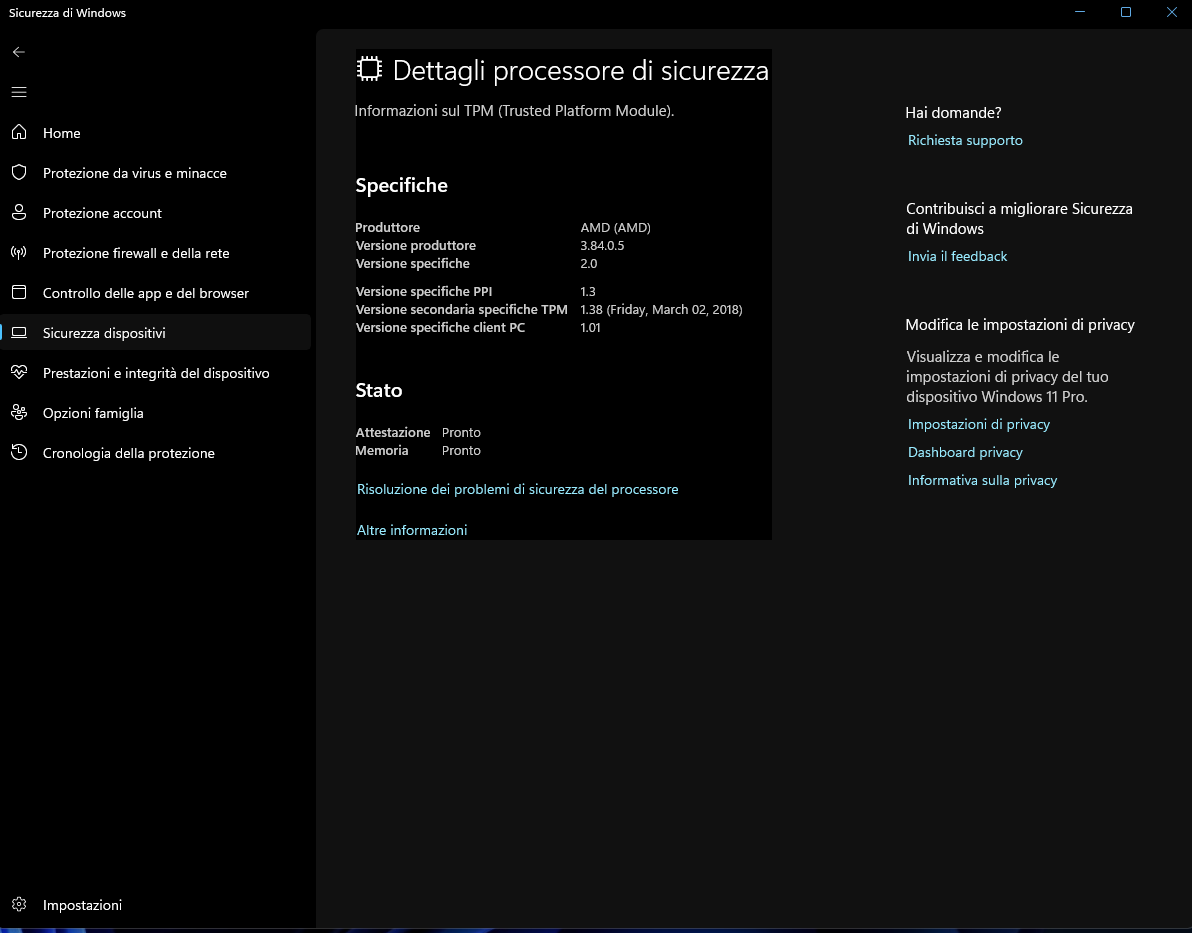Click the firewall network signal icon
1192x933 pixels.
click(x=19, y=252)
